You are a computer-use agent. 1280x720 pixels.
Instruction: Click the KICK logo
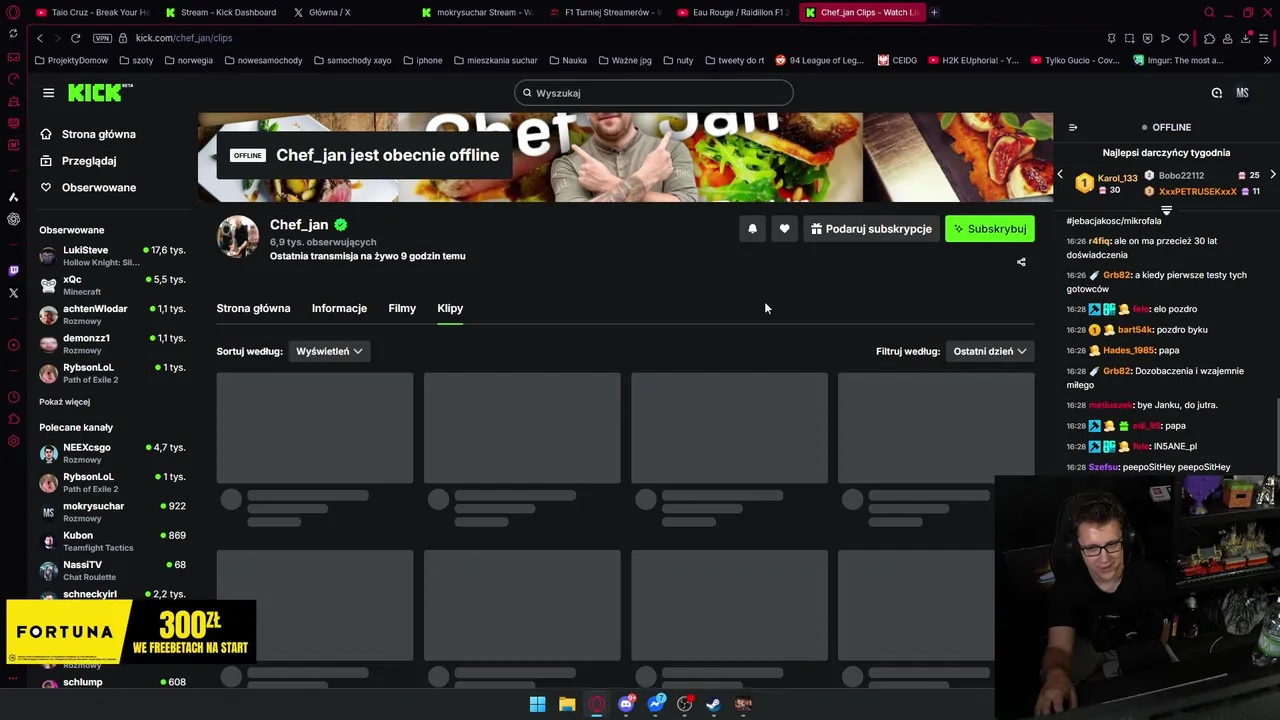(x=99, y=93)
